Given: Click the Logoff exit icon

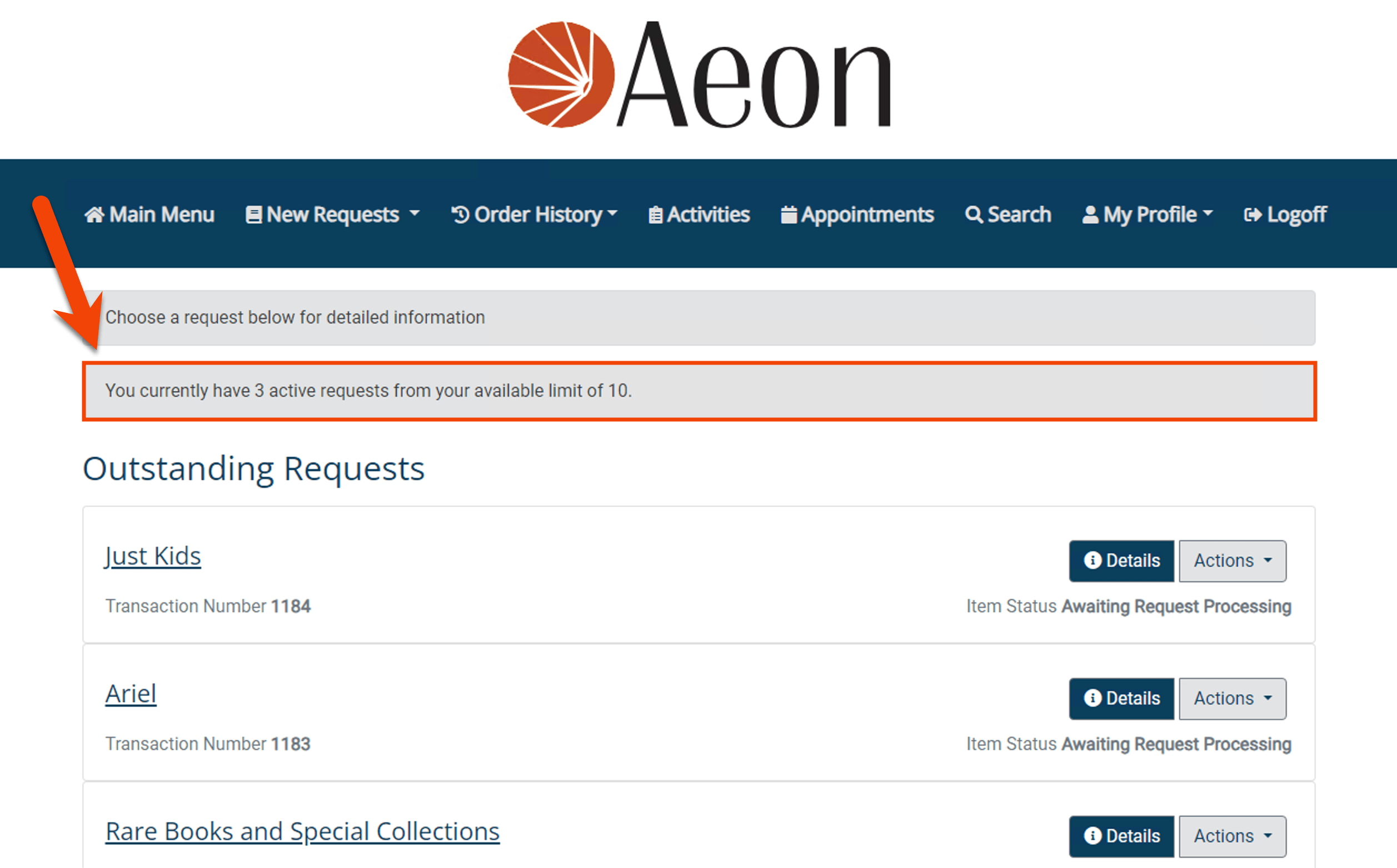Looking at the screenshot, I should point(1254,214).
